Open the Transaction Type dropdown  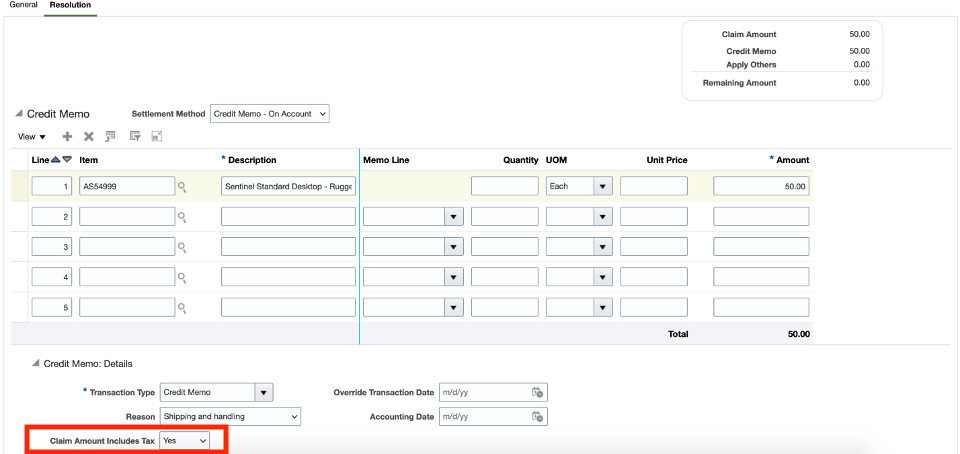pos(264,392)
